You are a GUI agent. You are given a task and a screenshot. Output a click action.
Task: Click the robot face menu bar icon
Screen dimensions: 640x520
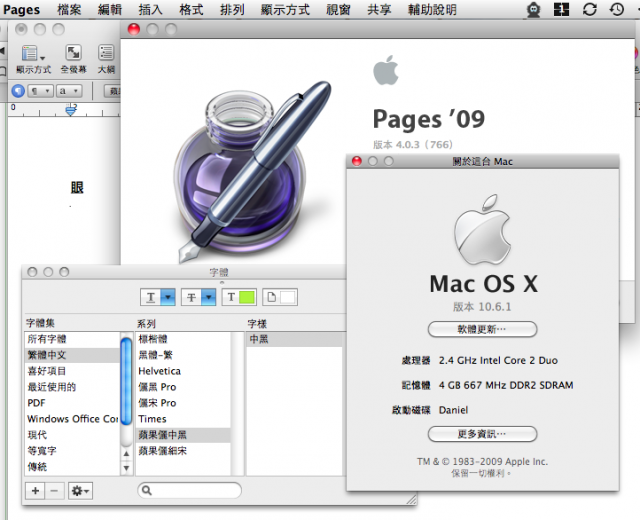click(x=533, y=9)
